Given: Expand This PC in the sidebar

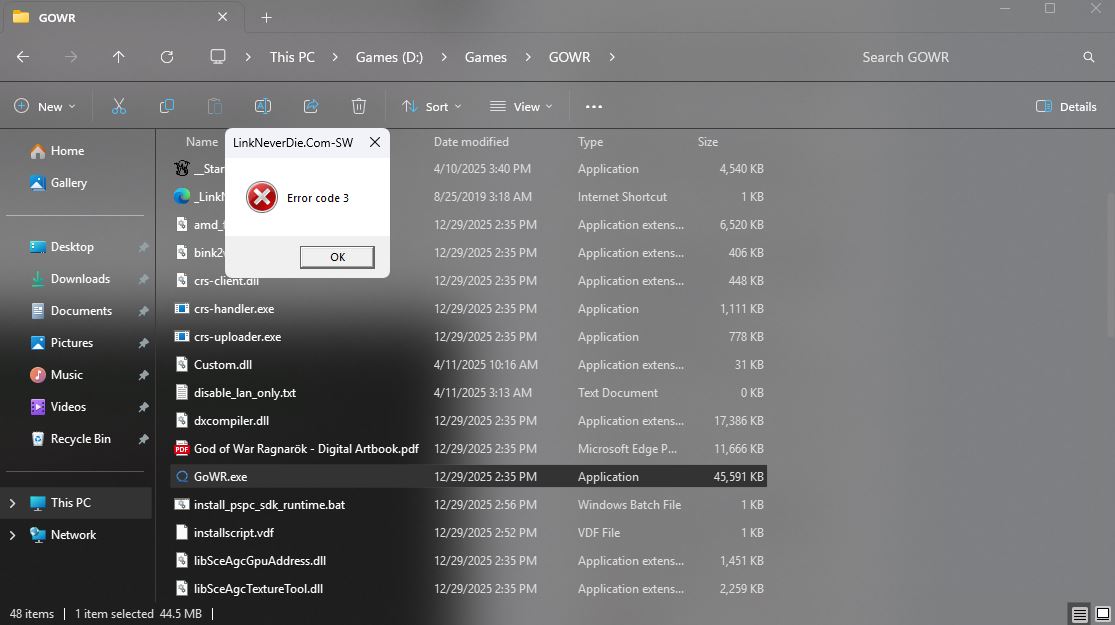Looking at the screenshot, I should click(14, 503).
